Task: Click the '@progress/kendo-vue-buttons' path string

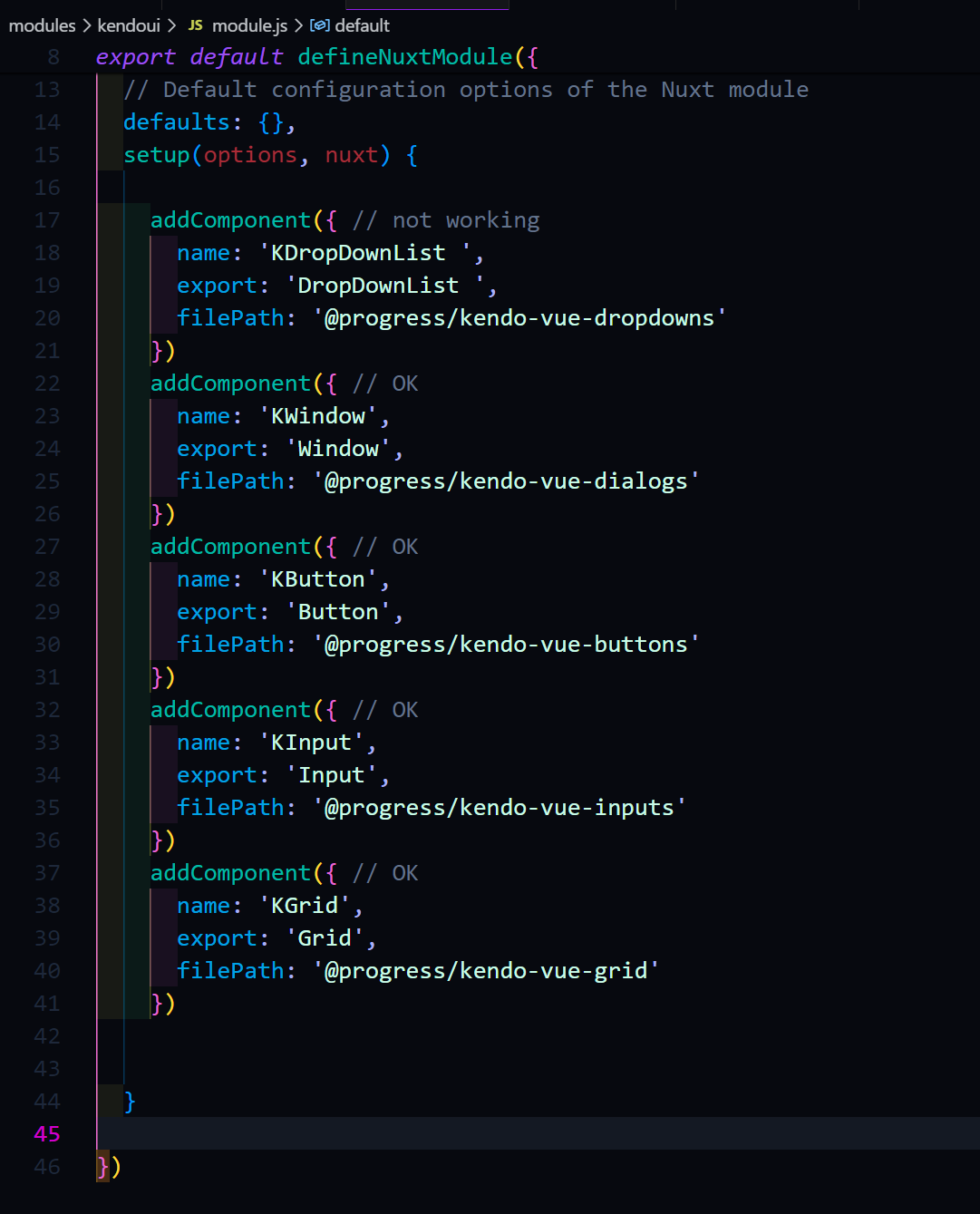Action: click(506, 645)
